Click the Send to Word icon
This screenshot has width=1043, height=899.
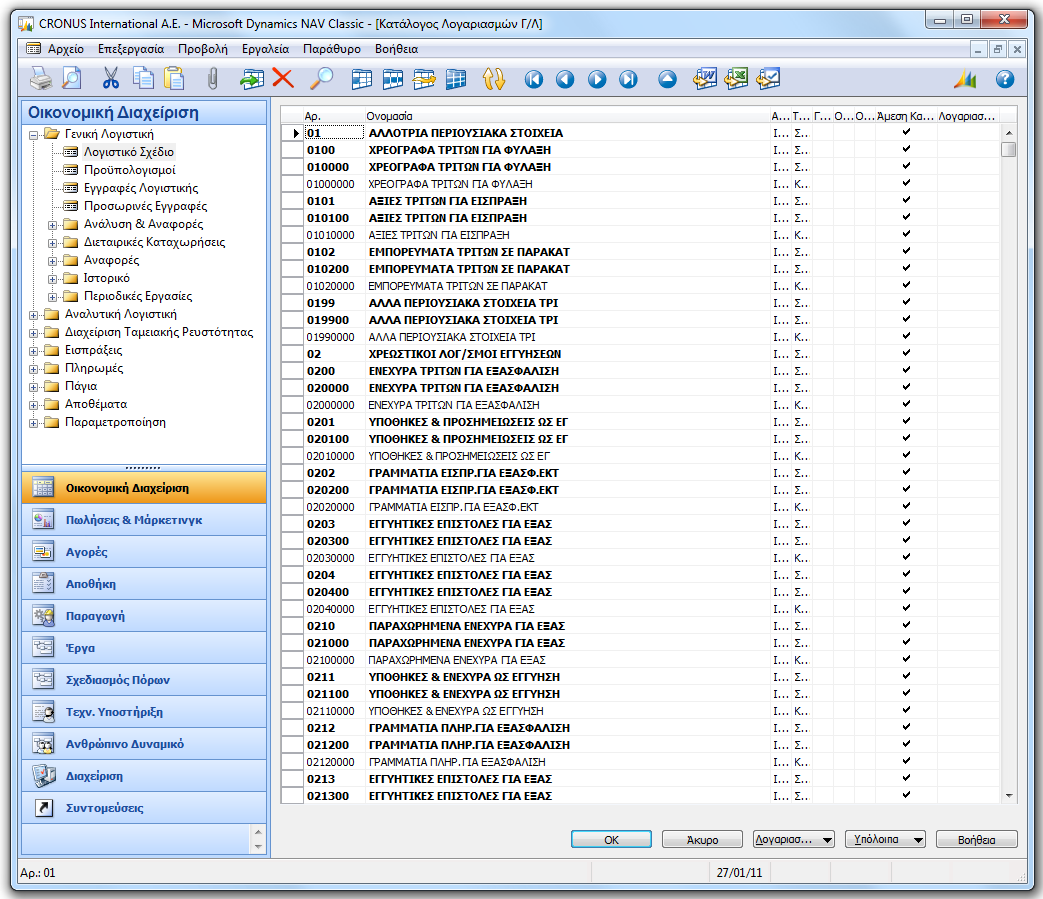(704, 78)
